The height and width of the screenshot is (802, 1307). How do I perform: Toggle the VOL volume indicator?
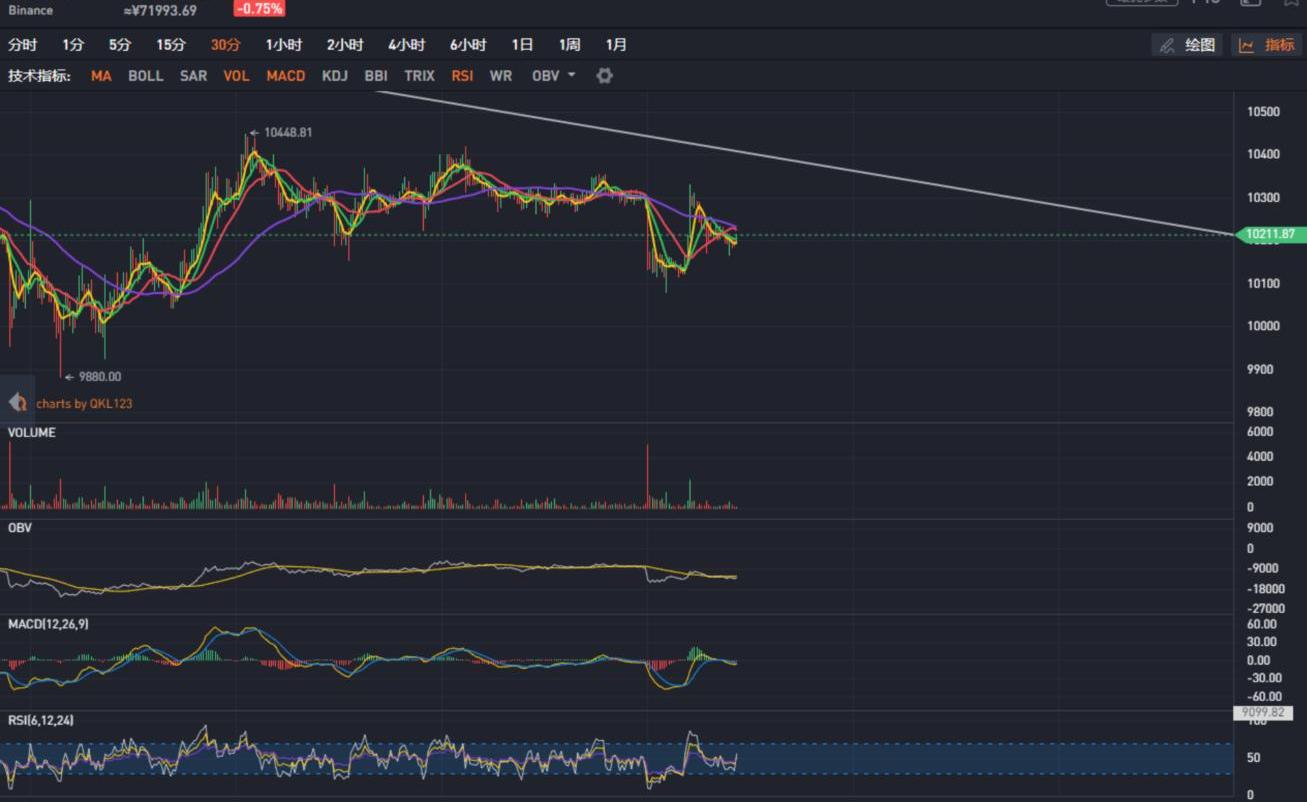click(x=236, y=76)
